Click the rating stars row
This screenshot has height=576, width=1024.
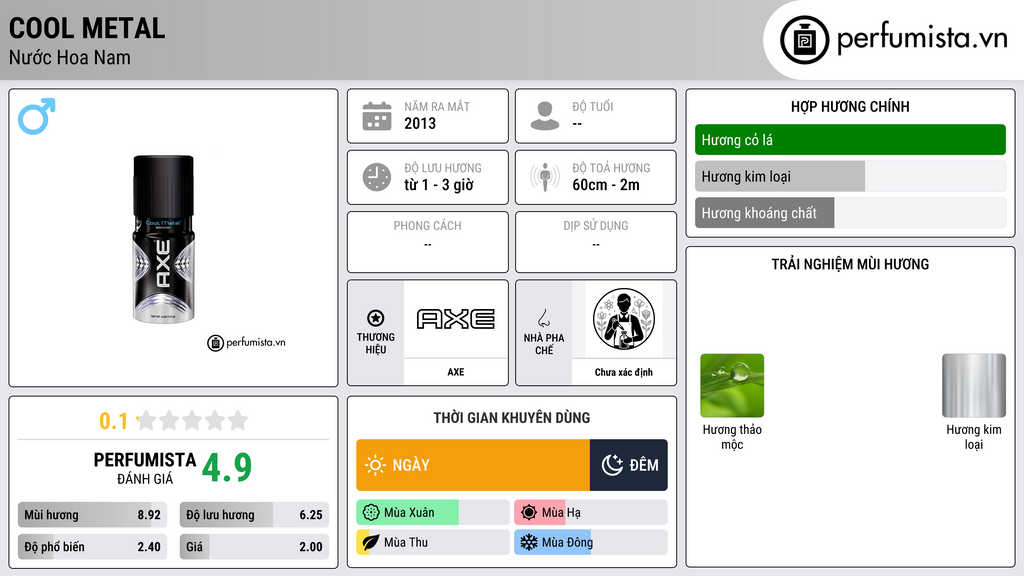tap(192, 421)
